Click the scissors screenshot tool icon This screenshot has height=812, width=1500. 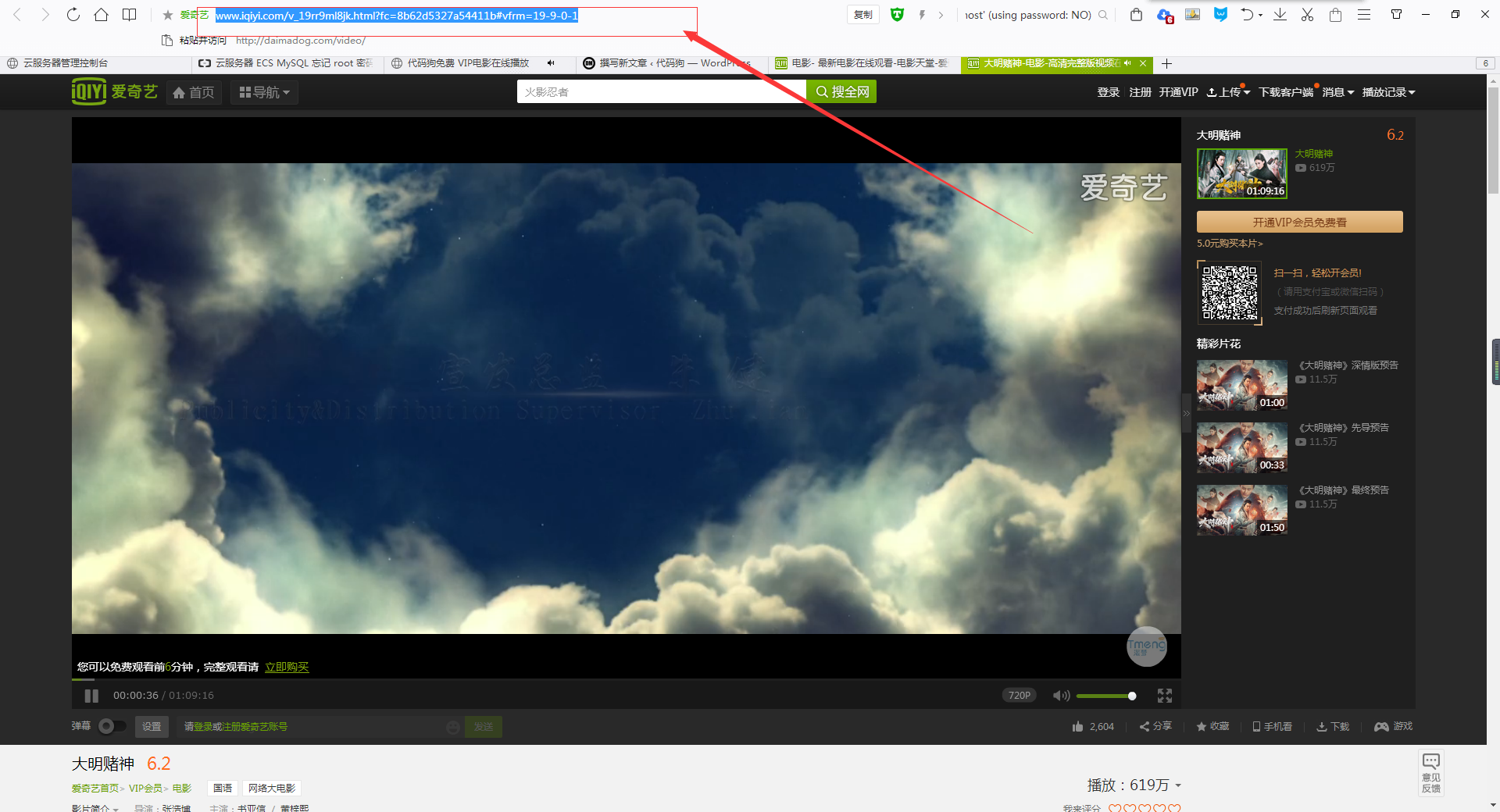(1307, 15)
